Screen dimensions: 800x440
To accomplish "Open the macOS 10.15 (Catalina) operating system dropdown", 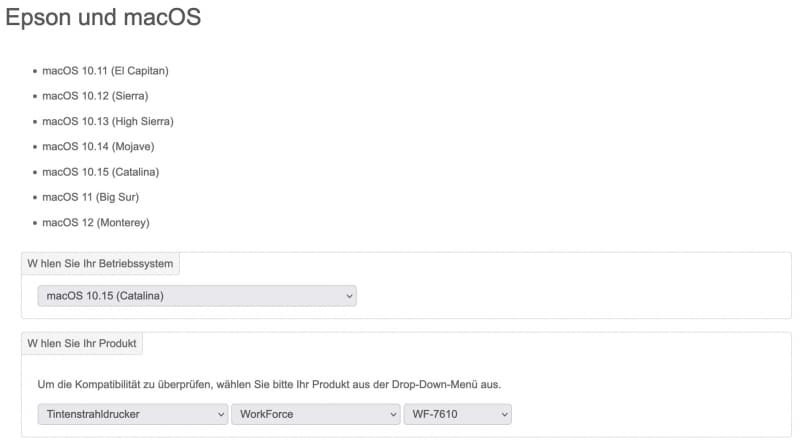I will (x=197, y=296).
